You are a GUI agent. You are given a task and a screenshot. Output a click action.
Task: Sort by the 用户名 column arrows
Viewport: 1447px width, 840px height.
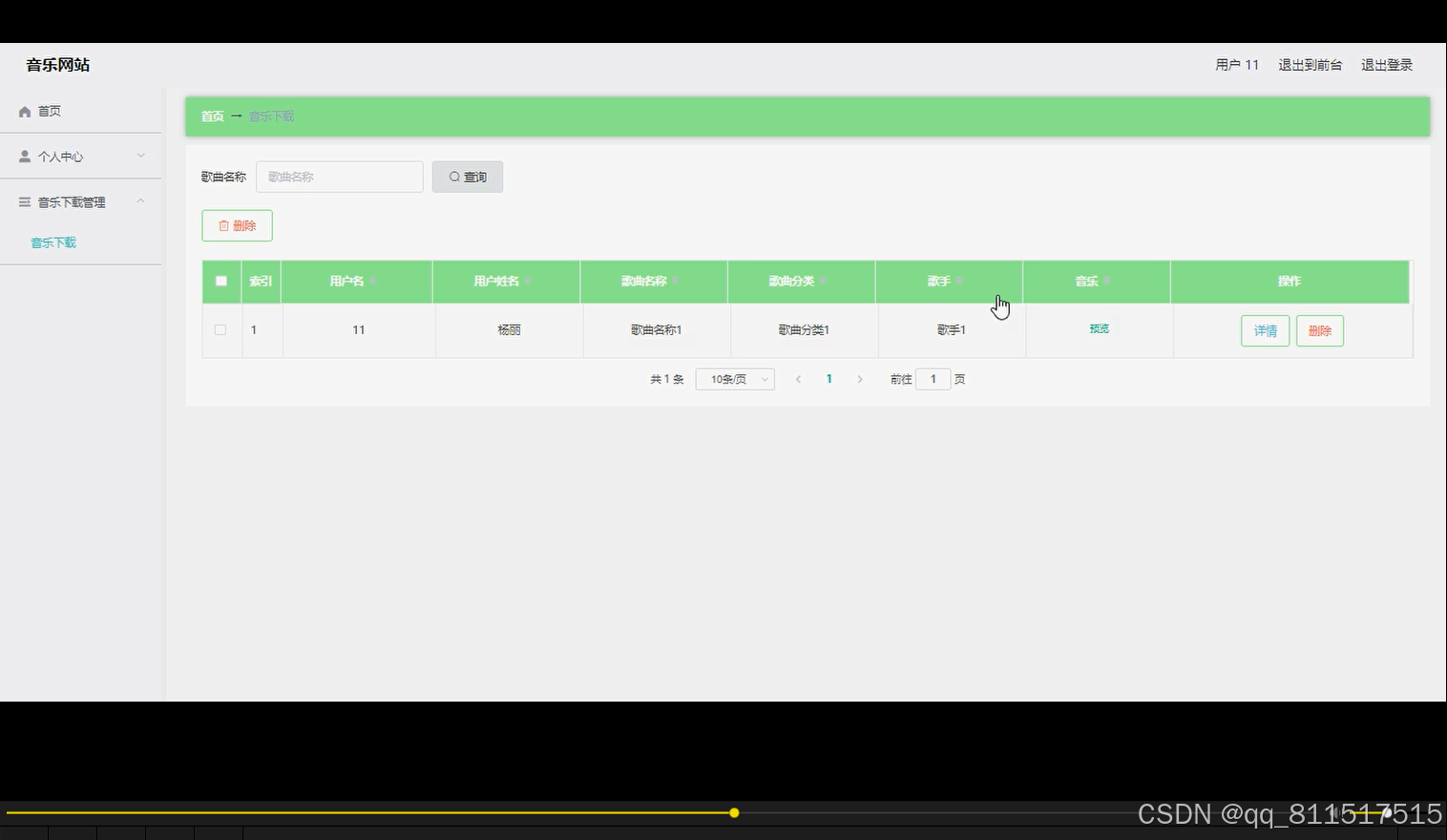click(373, 282)
